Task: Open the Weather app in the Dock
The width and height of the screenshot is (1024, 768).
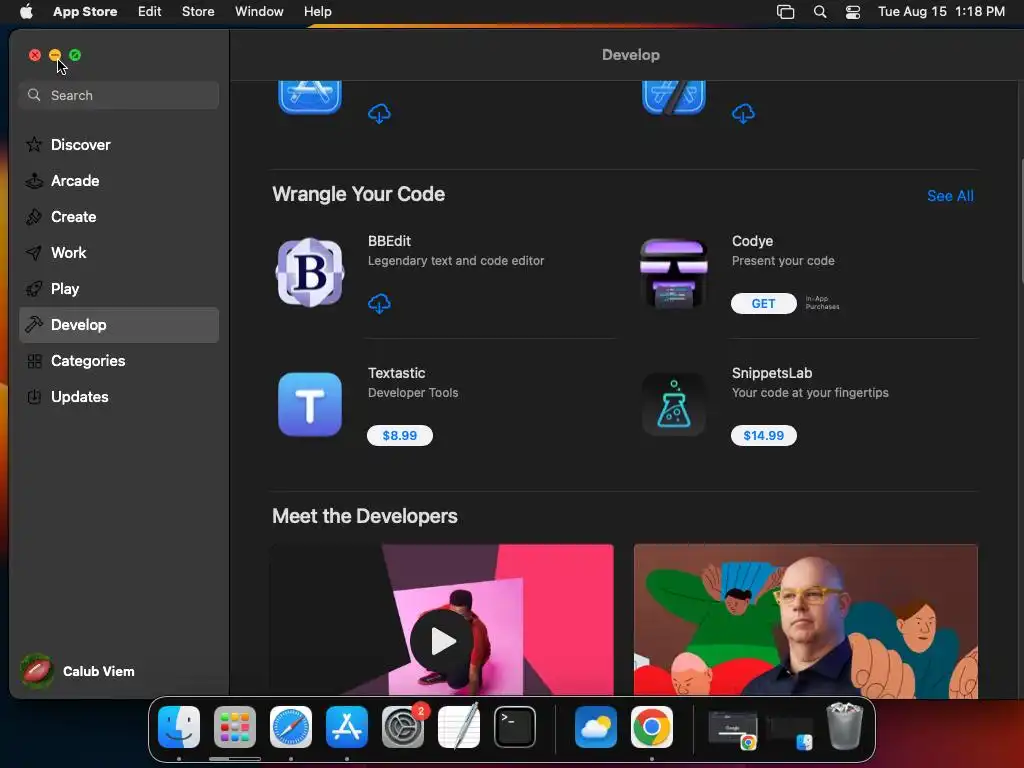Action: coord(596,727)
